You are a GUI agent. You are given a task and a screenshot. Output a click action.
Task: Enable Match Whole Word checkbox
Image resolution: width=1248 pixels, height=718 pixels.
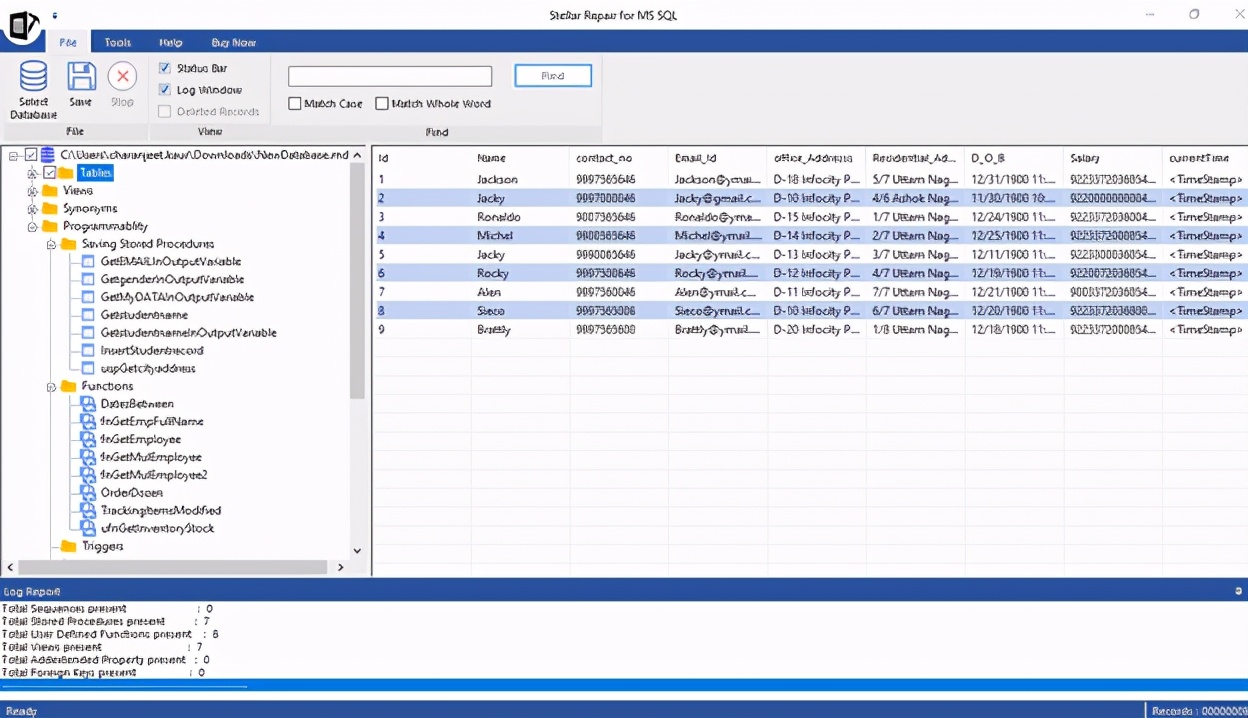coord(382,103)
